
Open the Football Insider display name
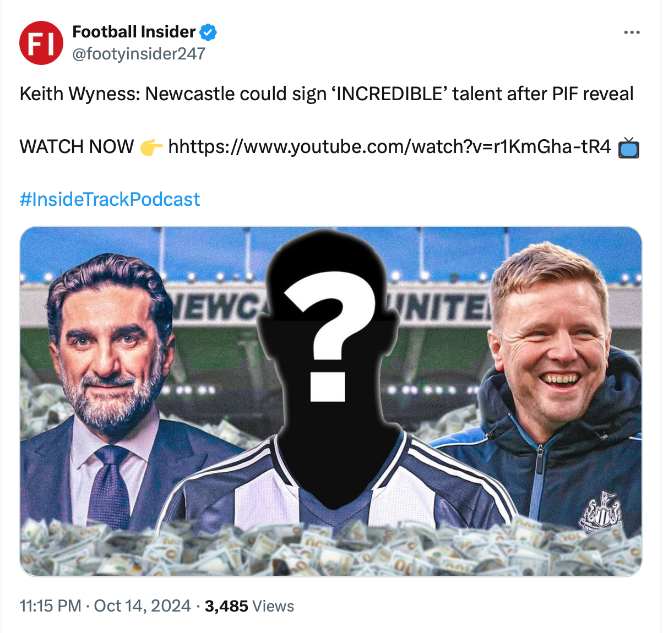click(x=134, y=32)
